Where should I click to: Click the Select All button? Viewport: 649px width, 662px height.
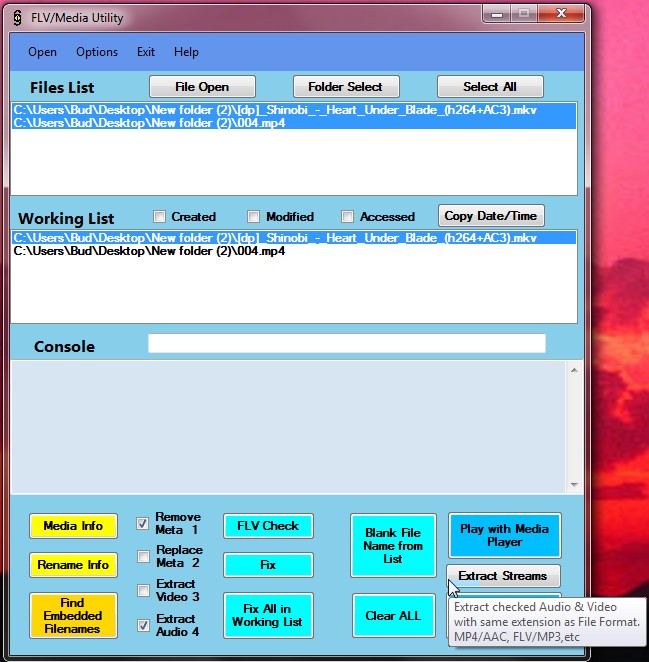pos(490,87)
